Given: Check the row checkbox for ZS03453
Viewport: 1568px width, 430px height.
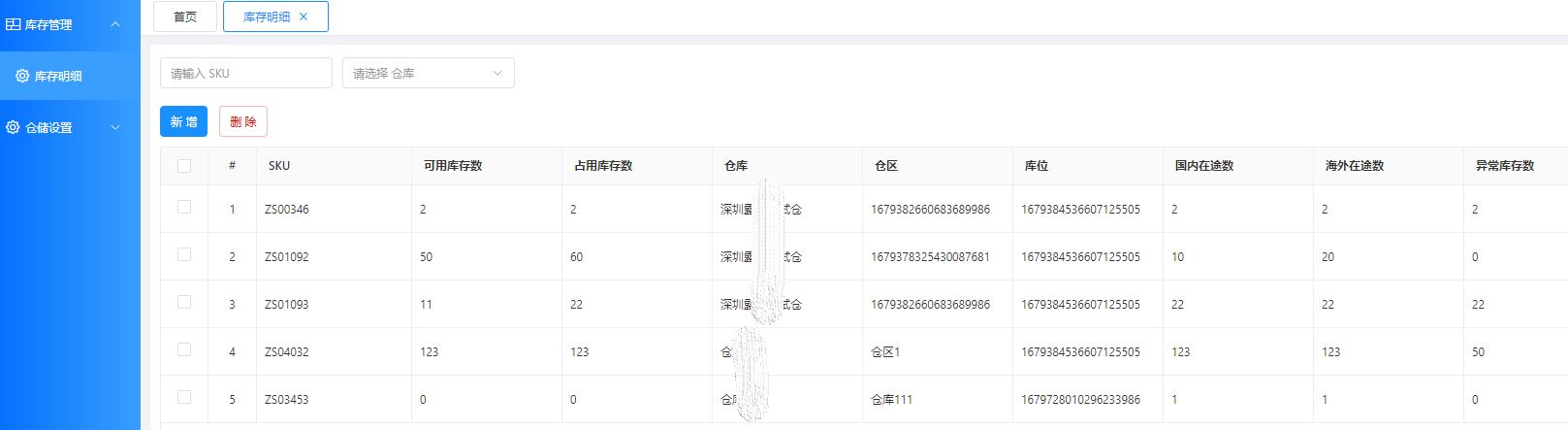Looking at the screenshot, I should [184, 397].
